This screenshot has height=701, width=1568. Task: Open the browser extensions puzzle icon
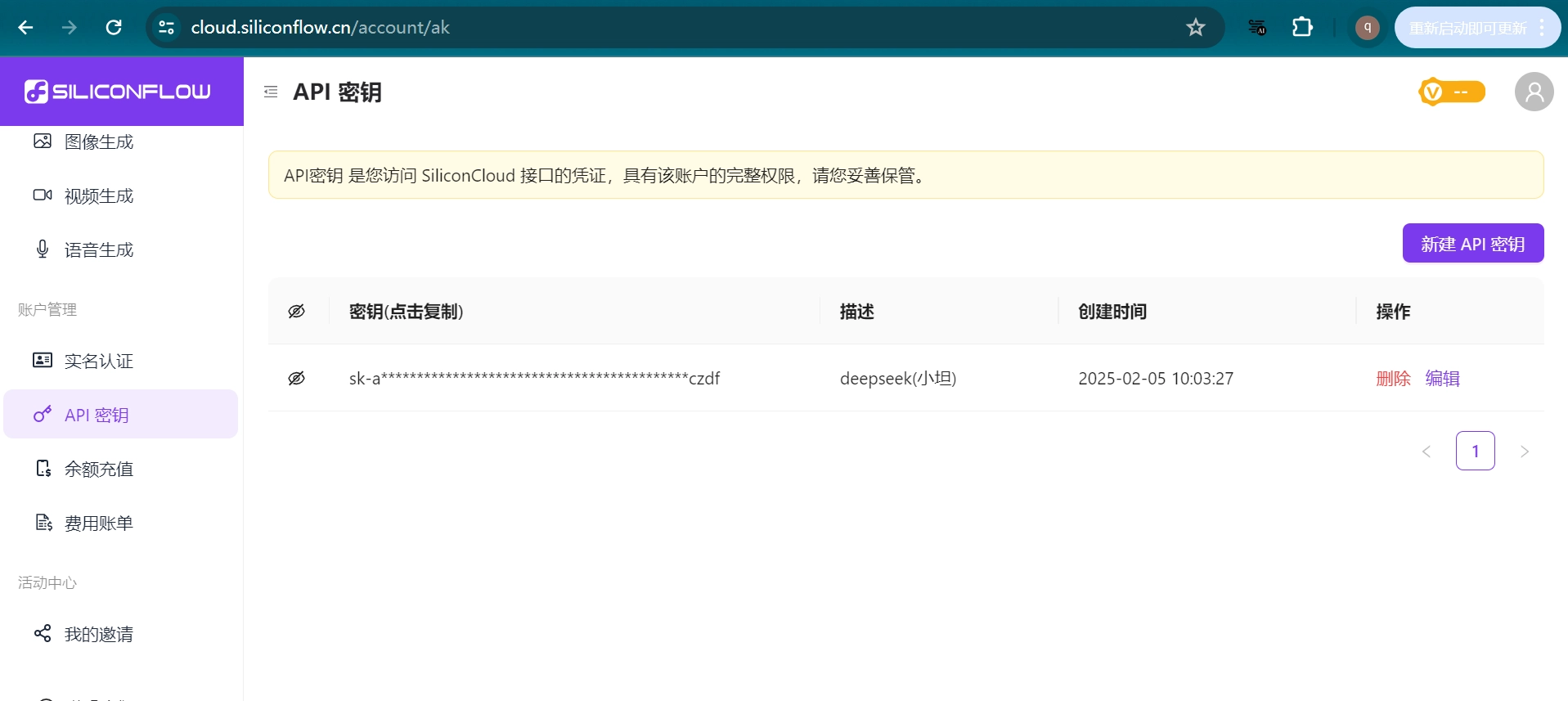pyautogui.click(x=1302, y=28)
